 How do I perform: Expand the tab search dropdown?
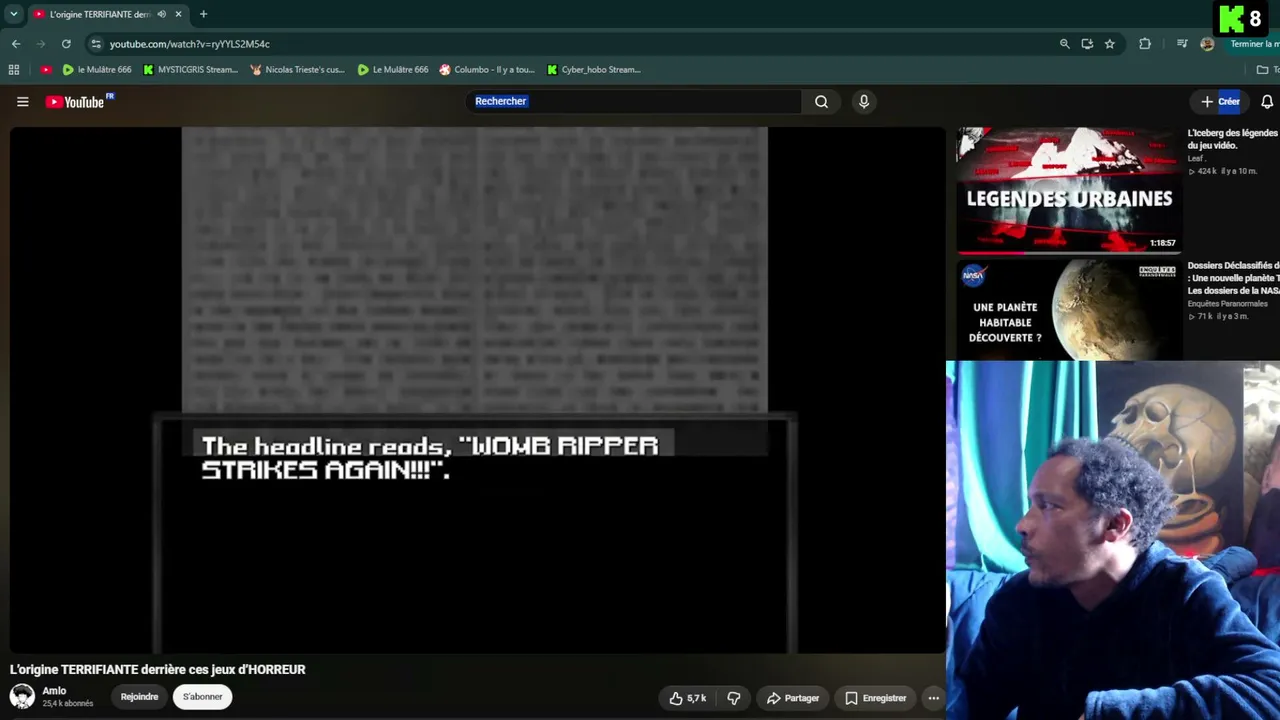(14, 14)
